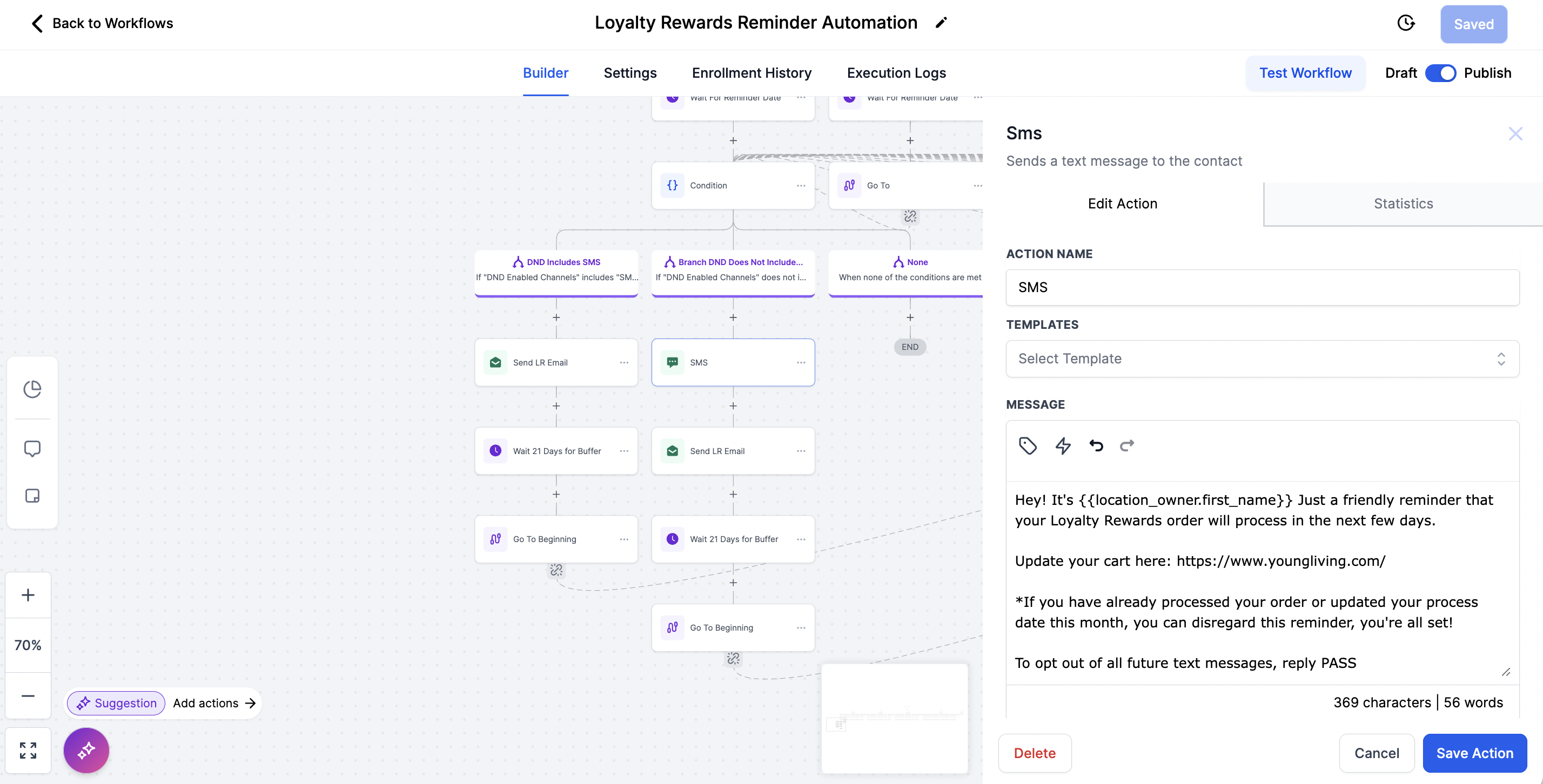Click icon on left Go To Beginning node
Screen dimensions: 1543x784
pos(495,539)
